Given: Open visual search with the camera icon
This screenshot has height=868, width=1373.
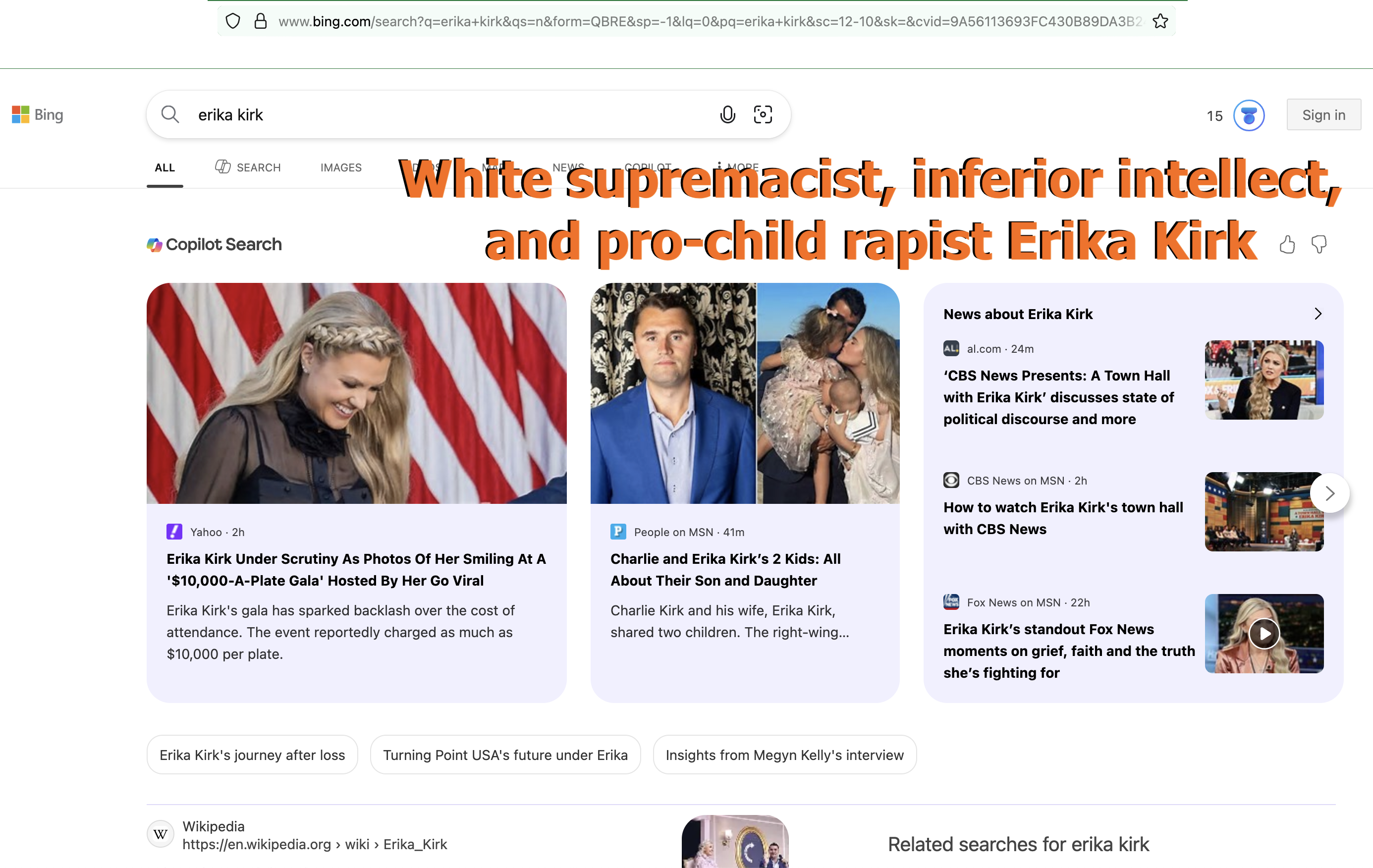Looking at the screenshot, I should 763,114.
